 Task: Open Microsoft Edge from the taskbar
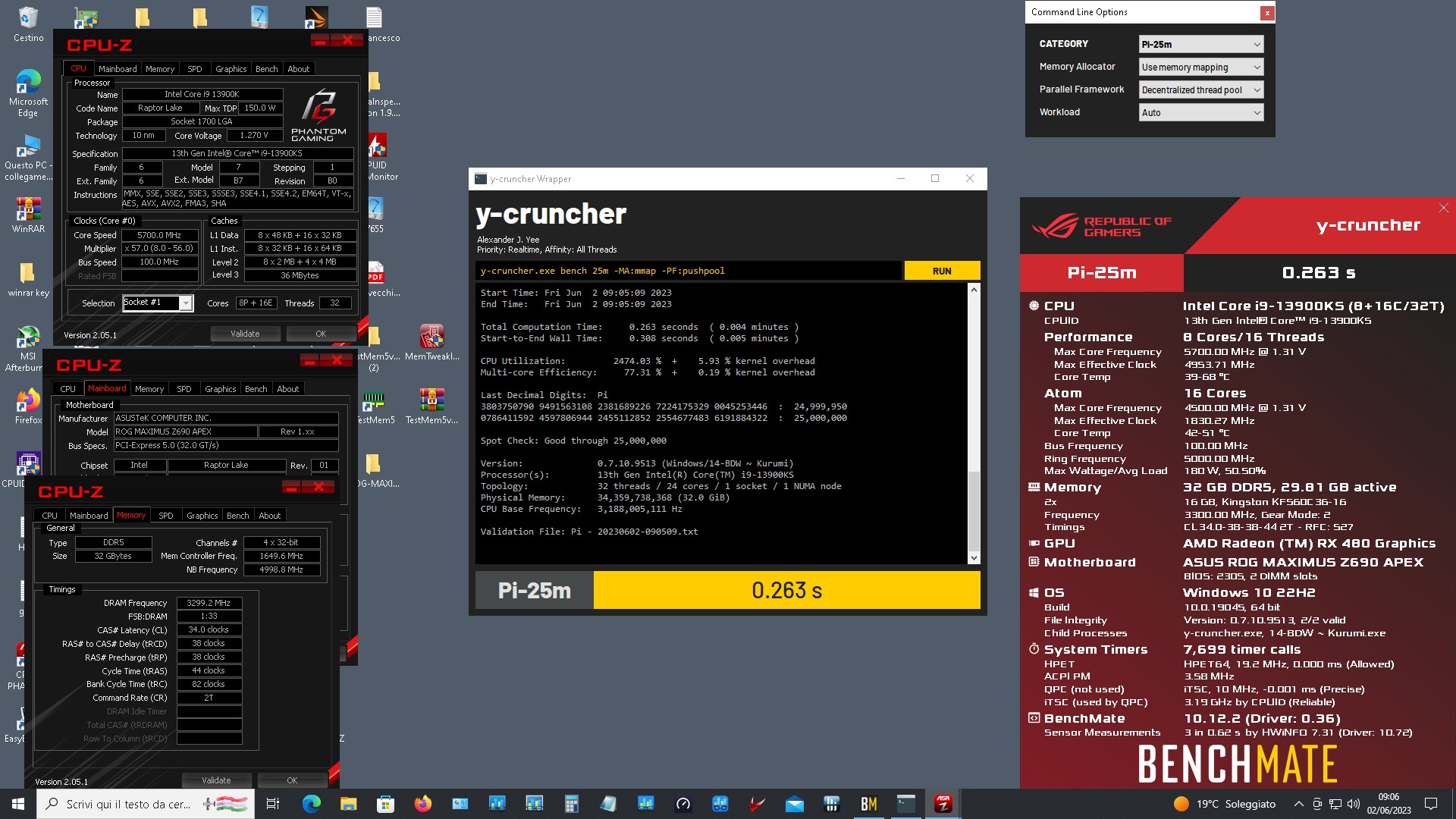click(x=311, y=804)
